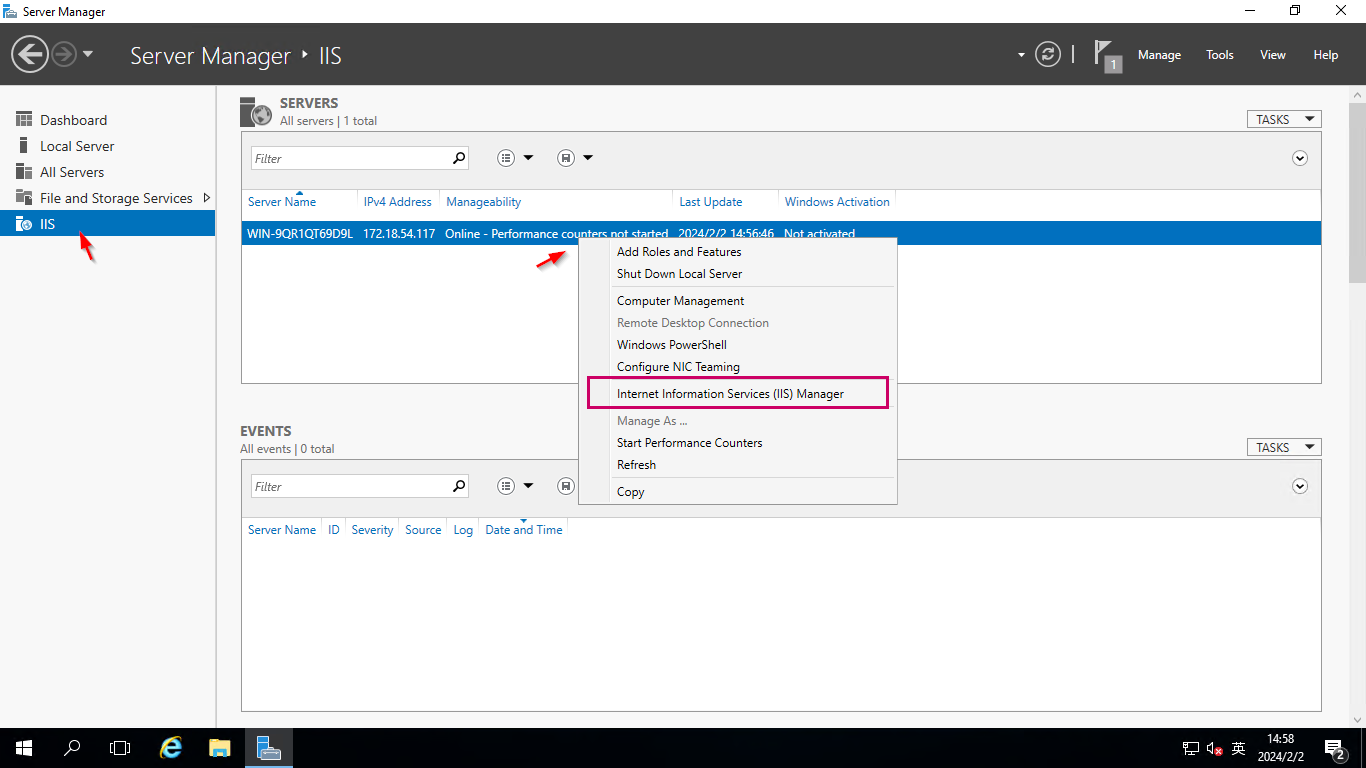
Task: Sort servers by Last Update column
Action: [x=711, y=202]
